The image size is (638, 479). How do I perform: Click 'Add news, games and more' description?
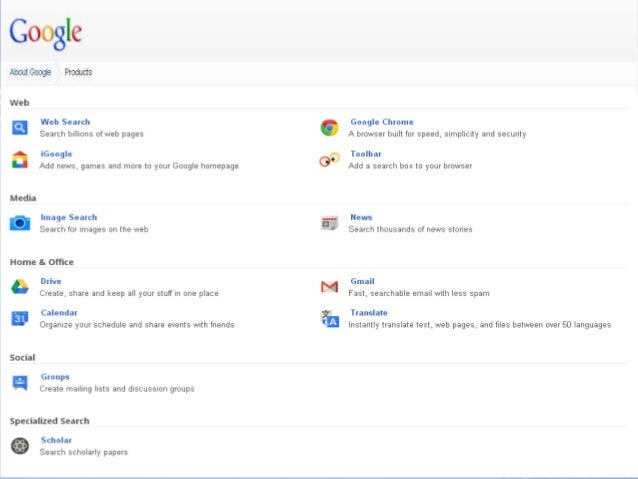[x=139, y=166]
